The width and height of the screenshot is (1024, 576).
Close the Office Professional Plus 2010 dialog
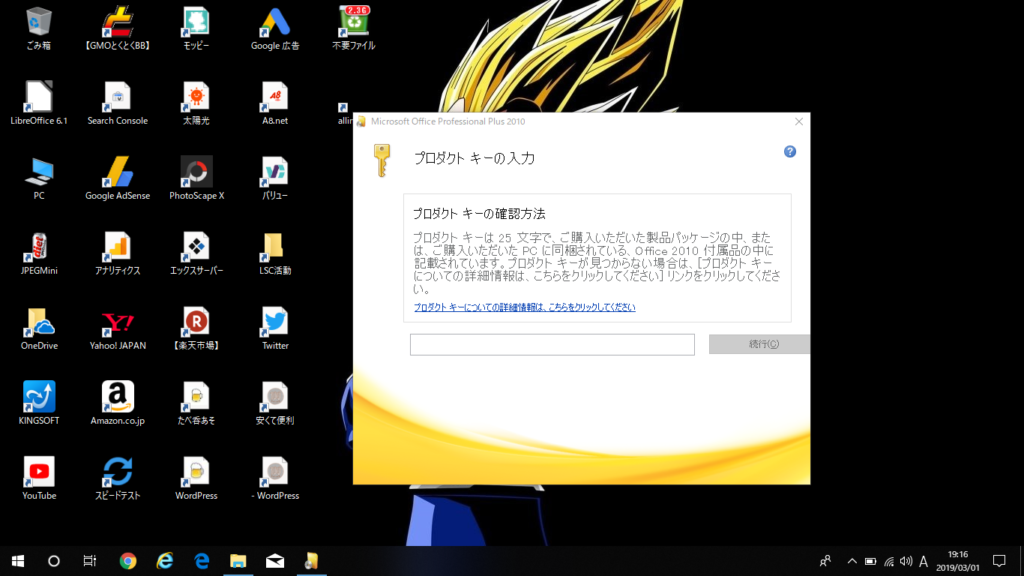pyautogui.click(x=799, y=121)
